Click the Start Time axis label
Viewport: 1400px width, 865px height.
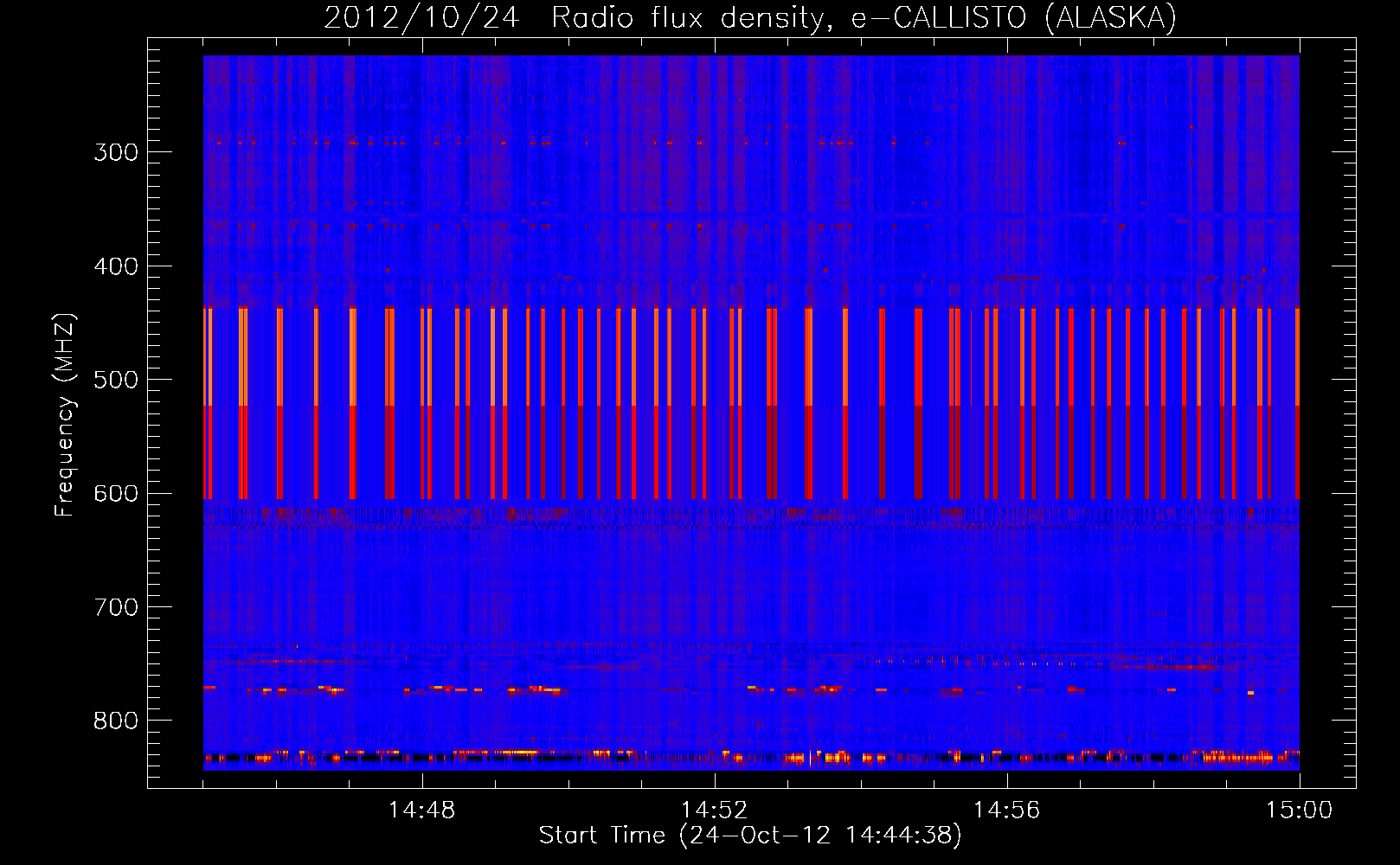tap(750, 836)
